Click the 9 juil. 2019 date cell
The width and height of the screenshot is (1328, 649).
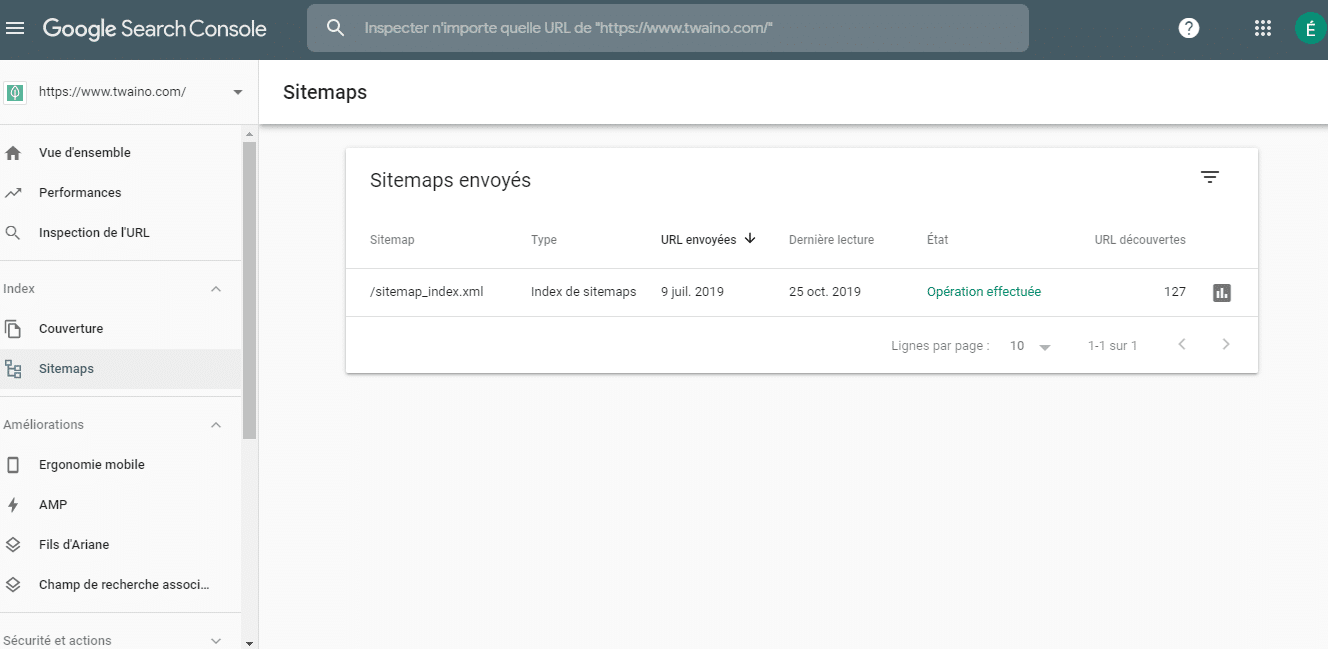(x=692, y=292)
